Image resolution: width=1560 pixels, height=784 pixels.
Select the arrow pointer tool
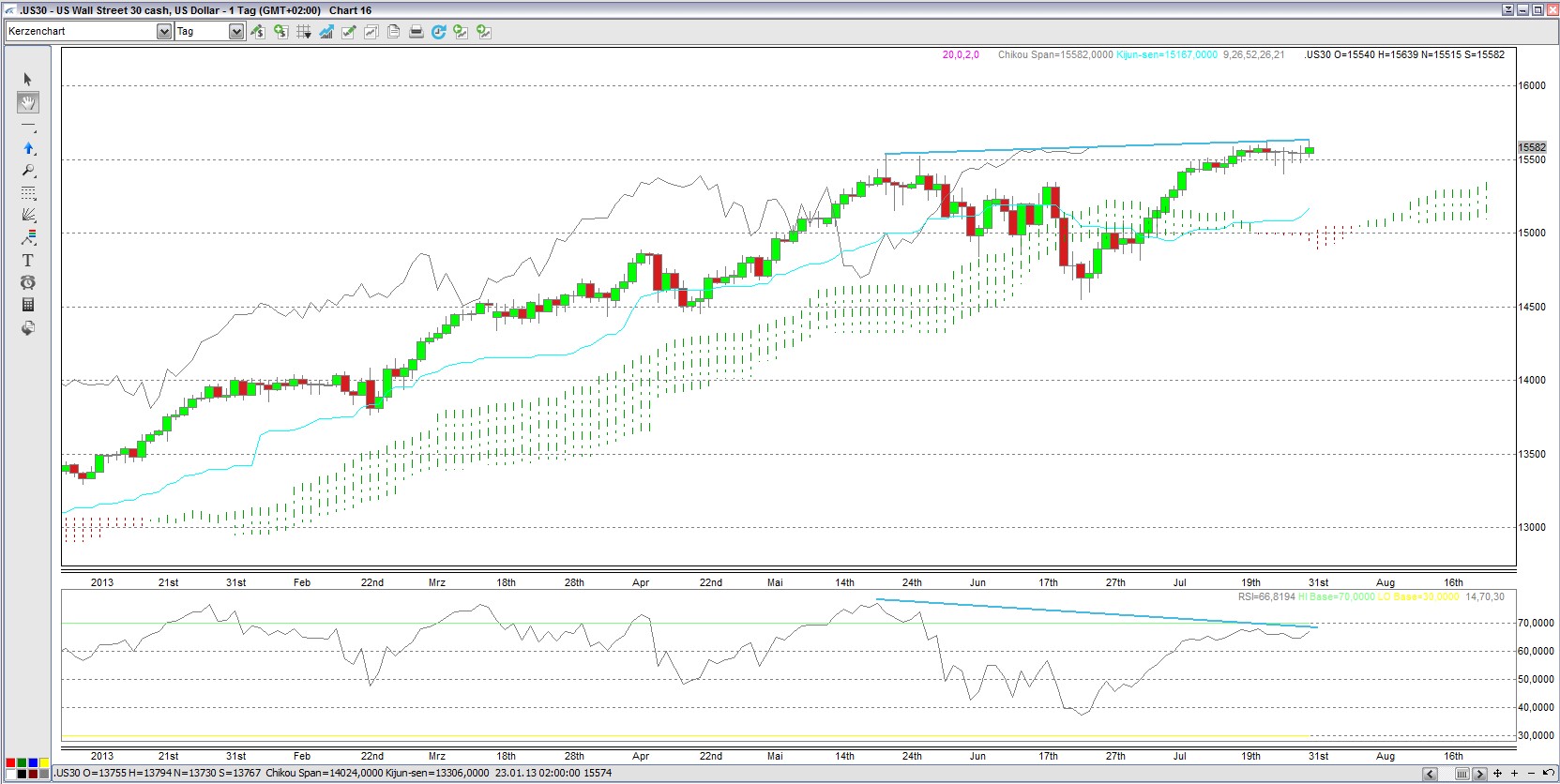coord(27,80)
